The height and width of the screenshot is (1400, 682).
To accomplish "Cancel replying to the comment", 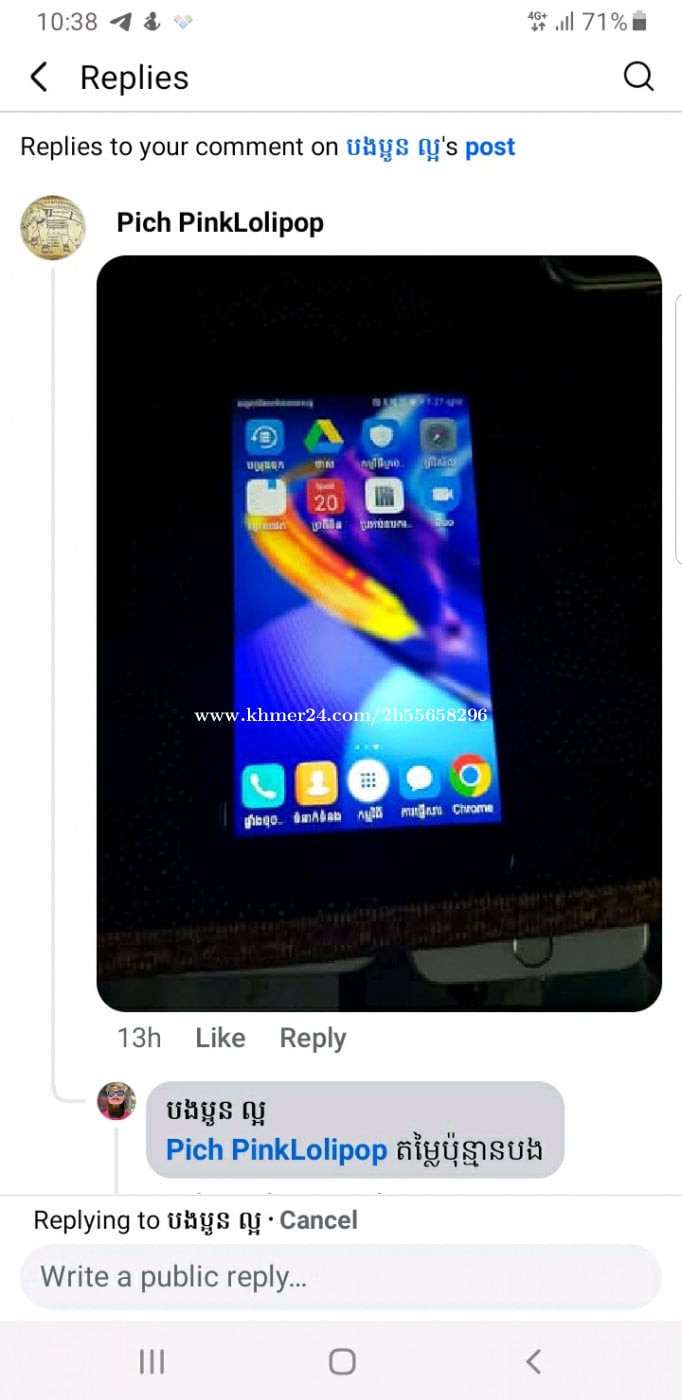I will 318,1220.
